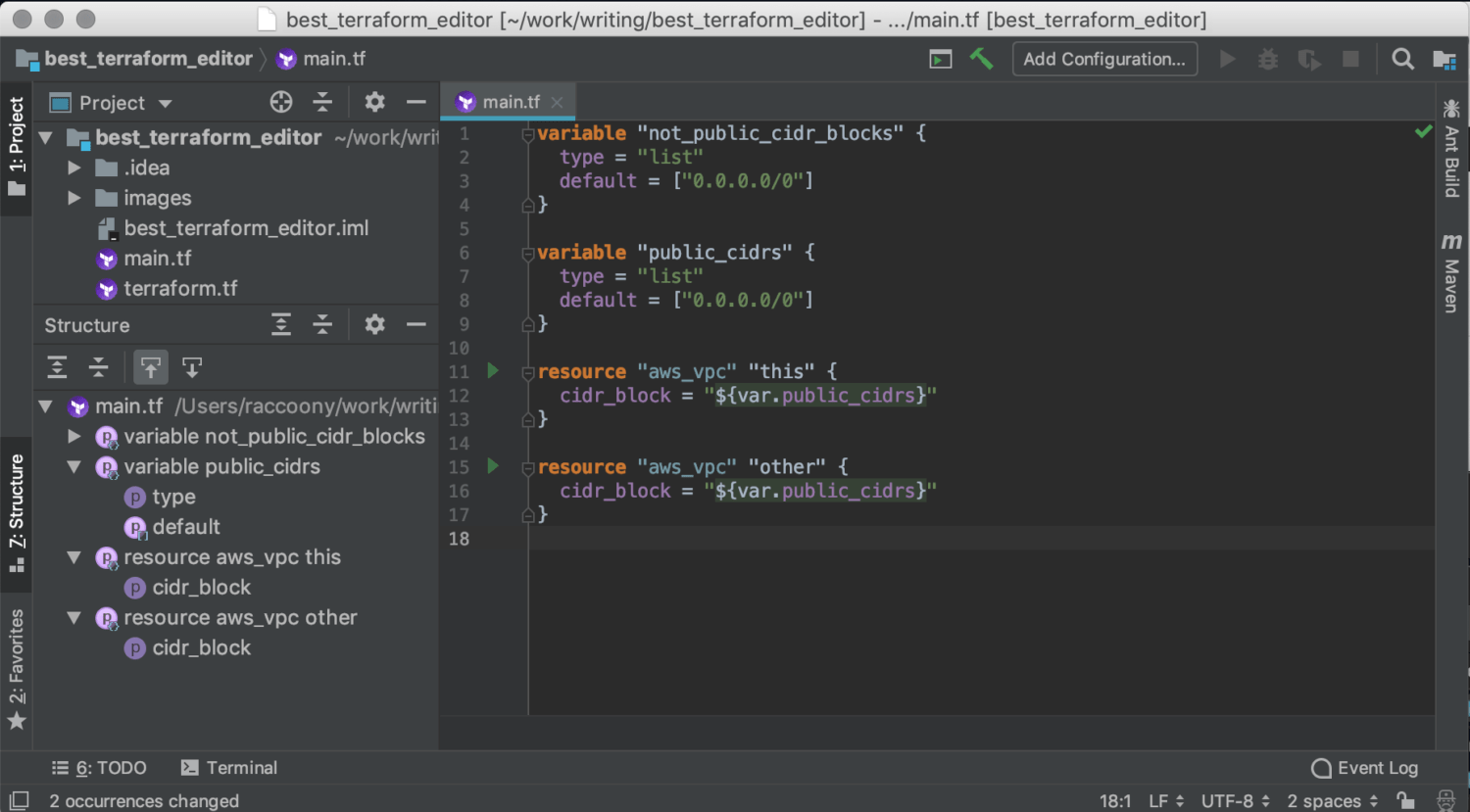1470x812 pixels.
Task: Click Run with Coverage icon
Action: [x=1309, y=59]
